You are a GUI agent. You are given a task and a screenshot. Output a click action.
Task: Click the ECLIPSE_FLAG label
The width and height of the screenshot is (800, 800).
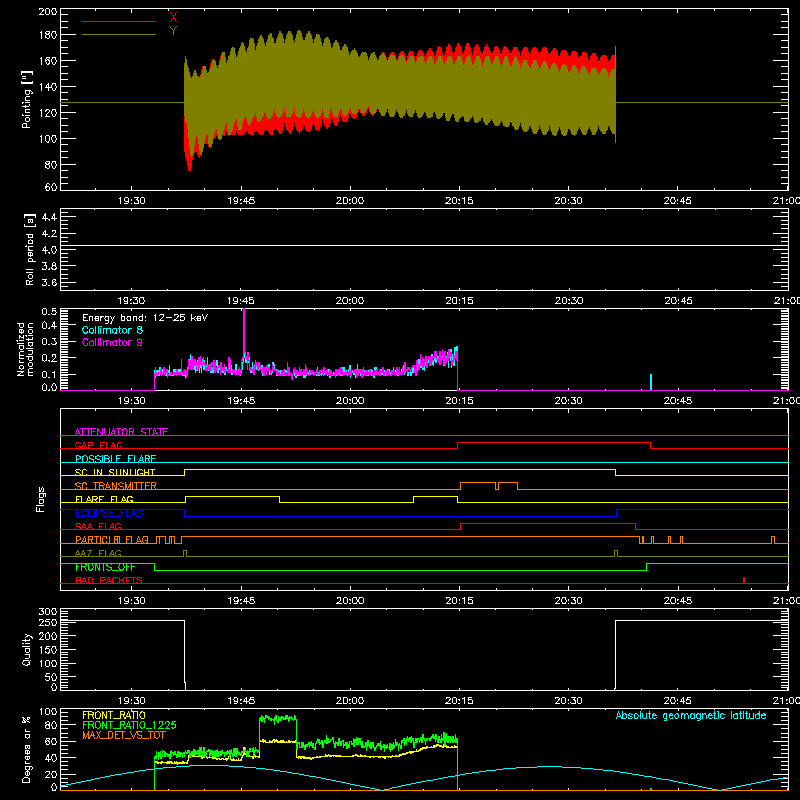click(110, 513)
